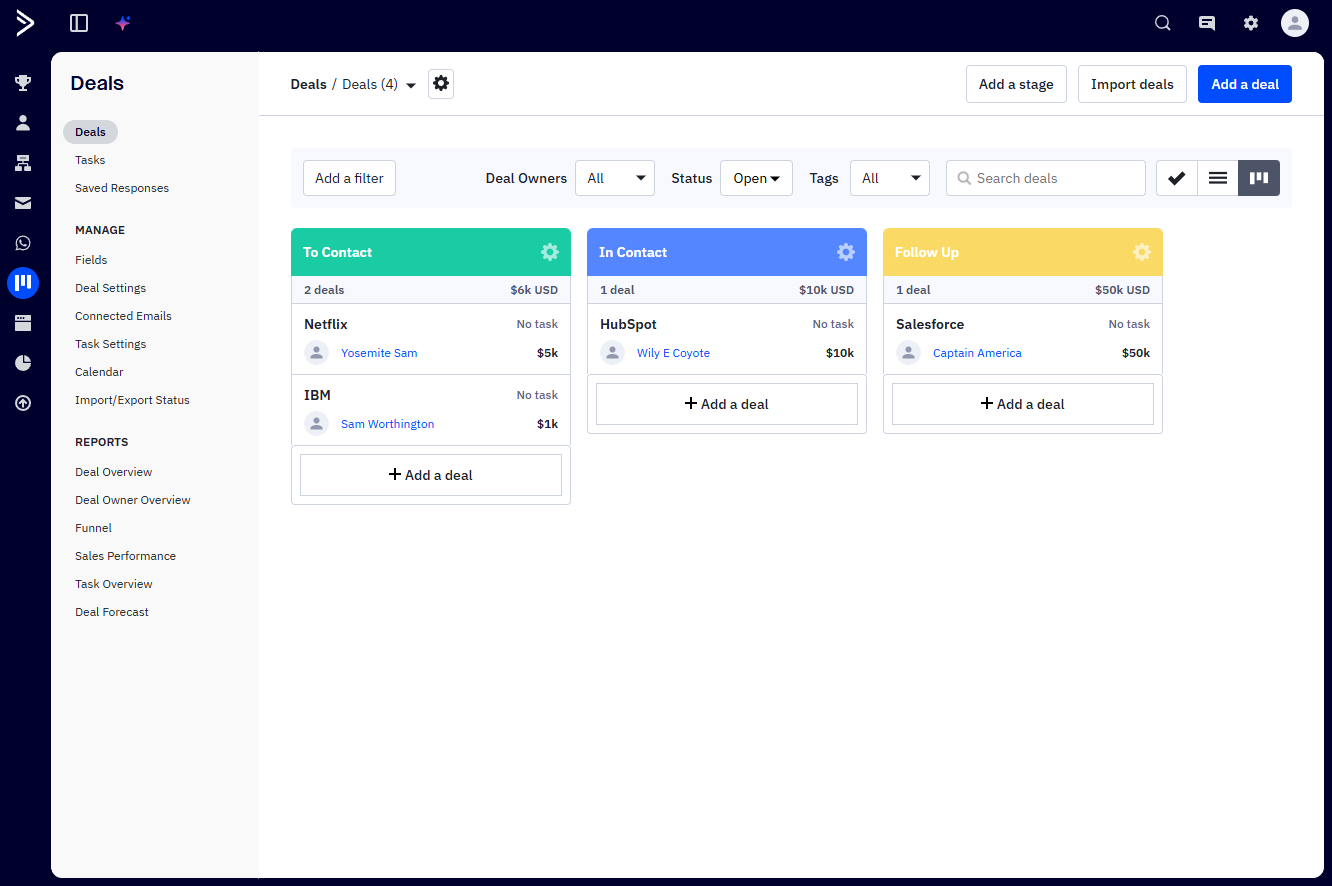Switch to the Tasks section
This screenshot has width=1332, height=886.
89,159
